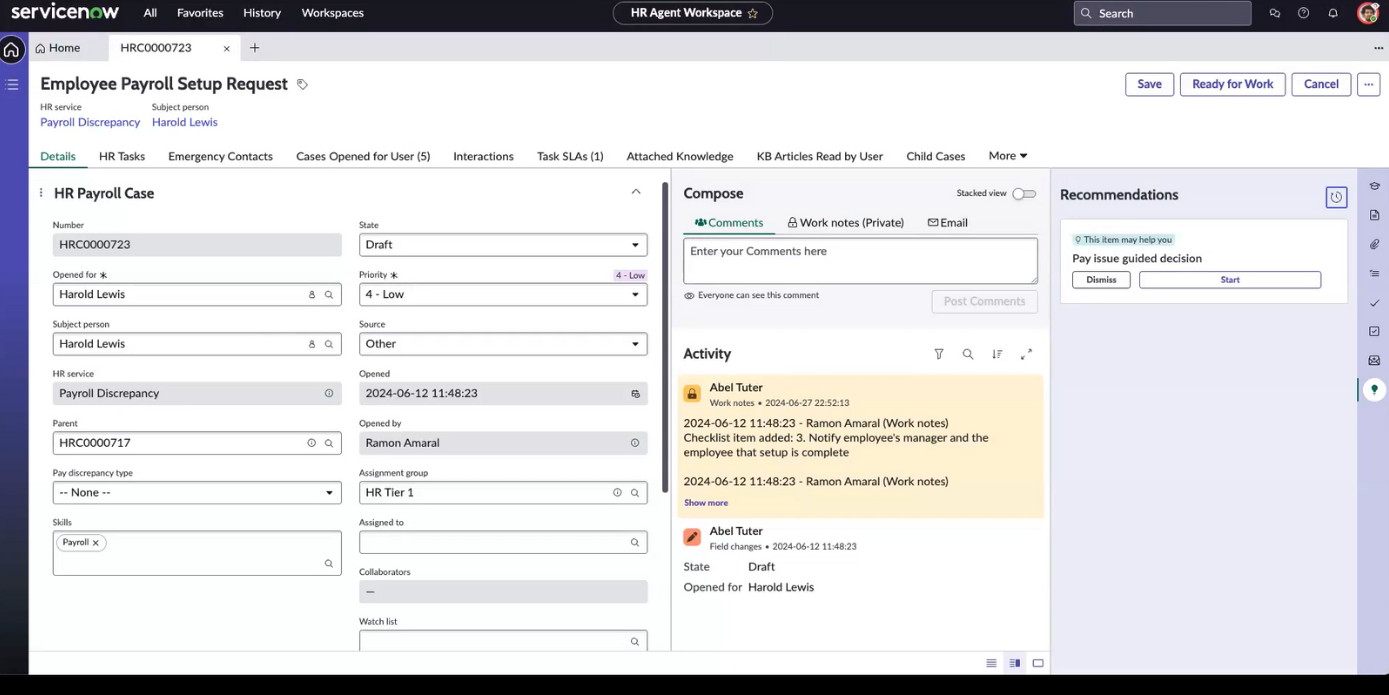Add a tag next to case title

pos(302,85)
